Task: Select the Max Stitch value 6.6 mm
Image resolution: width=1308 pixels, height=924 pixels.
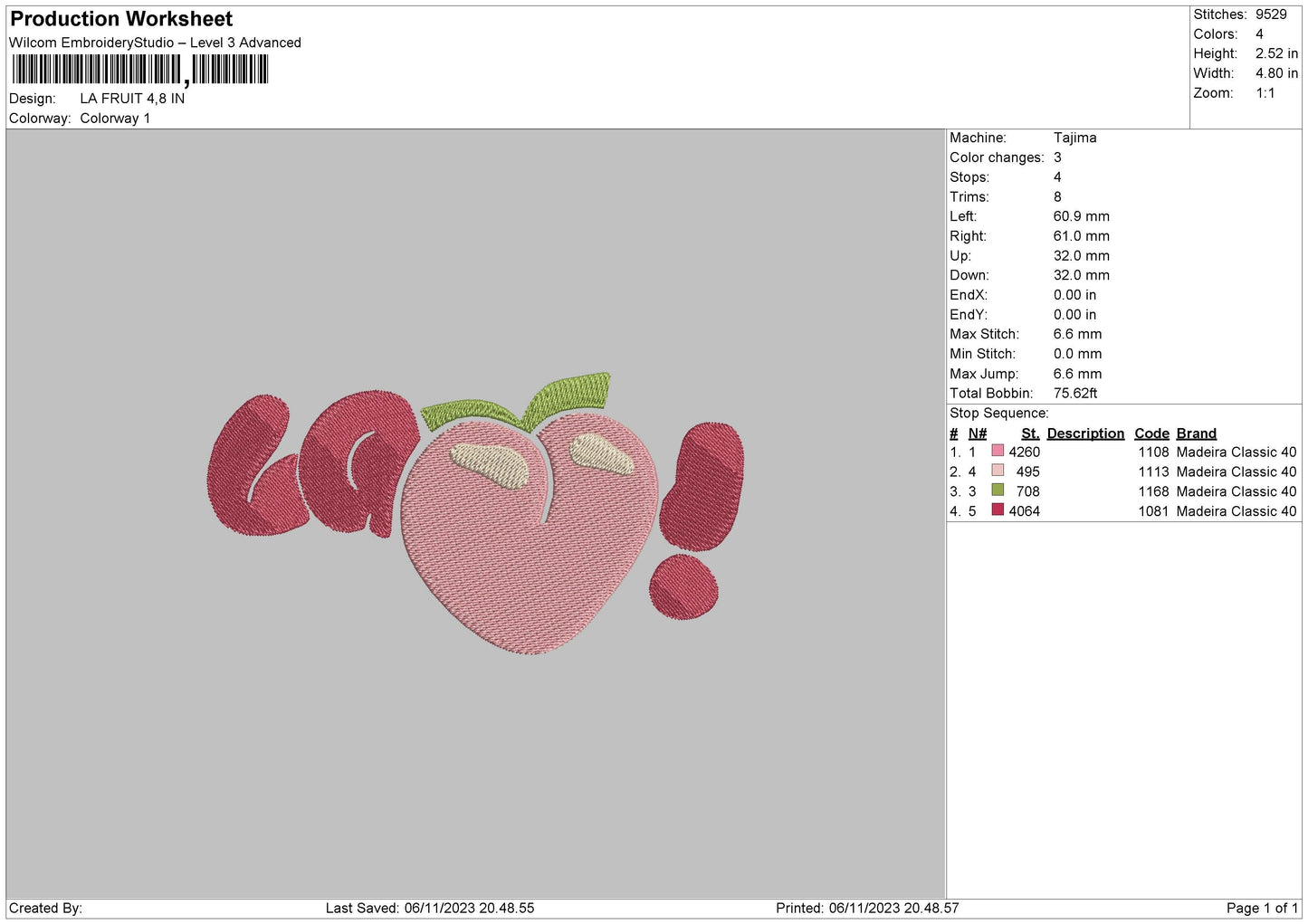Action: [1077, 334]
